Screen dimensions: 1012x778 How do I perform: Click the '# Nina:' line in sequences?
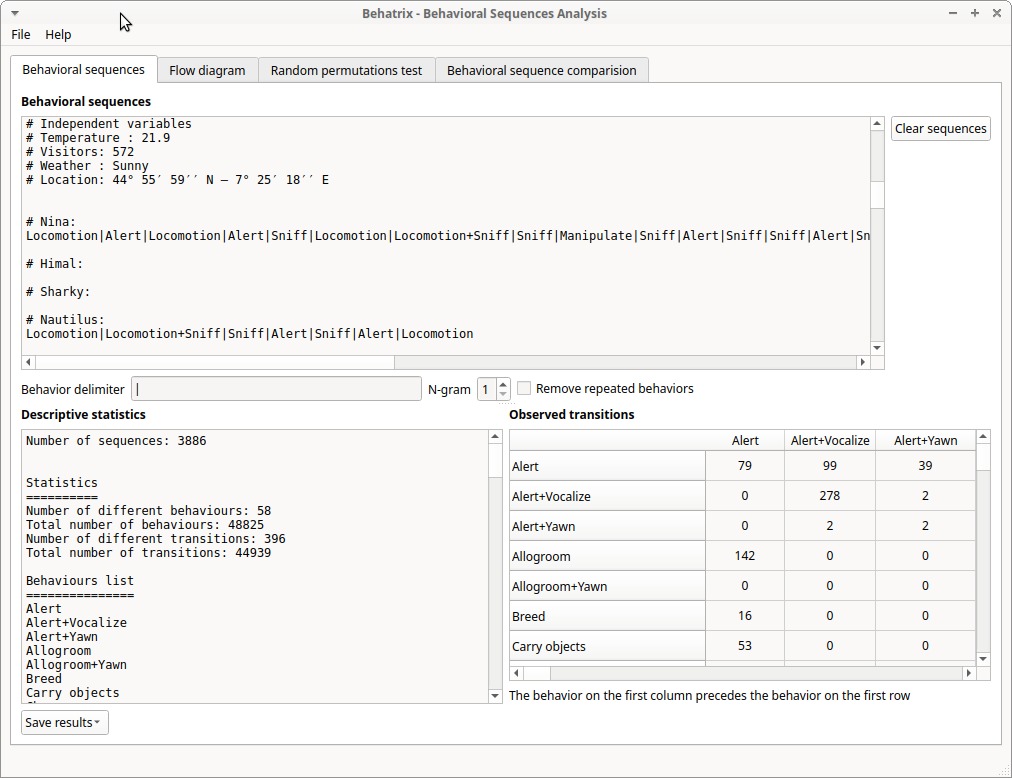coord(51,221)
